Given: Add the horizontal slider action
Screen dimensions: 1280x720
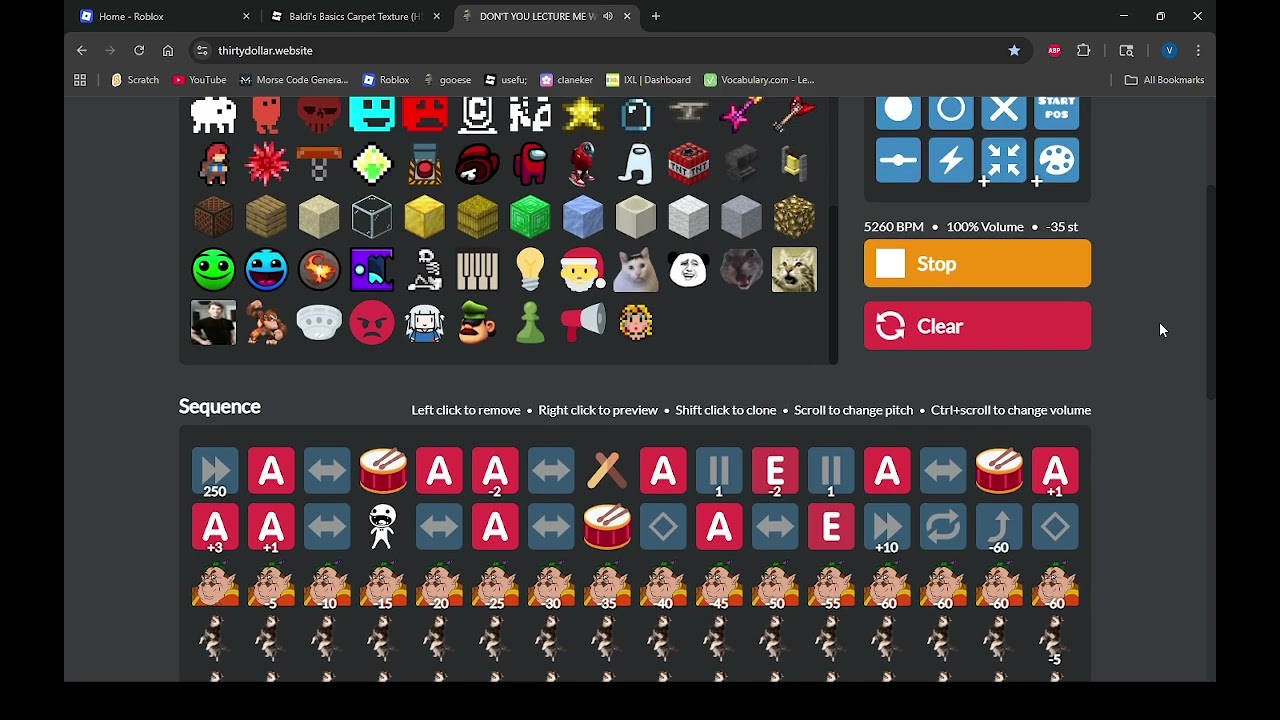Looking at the screenshot, I should click(x=898, y=161).
